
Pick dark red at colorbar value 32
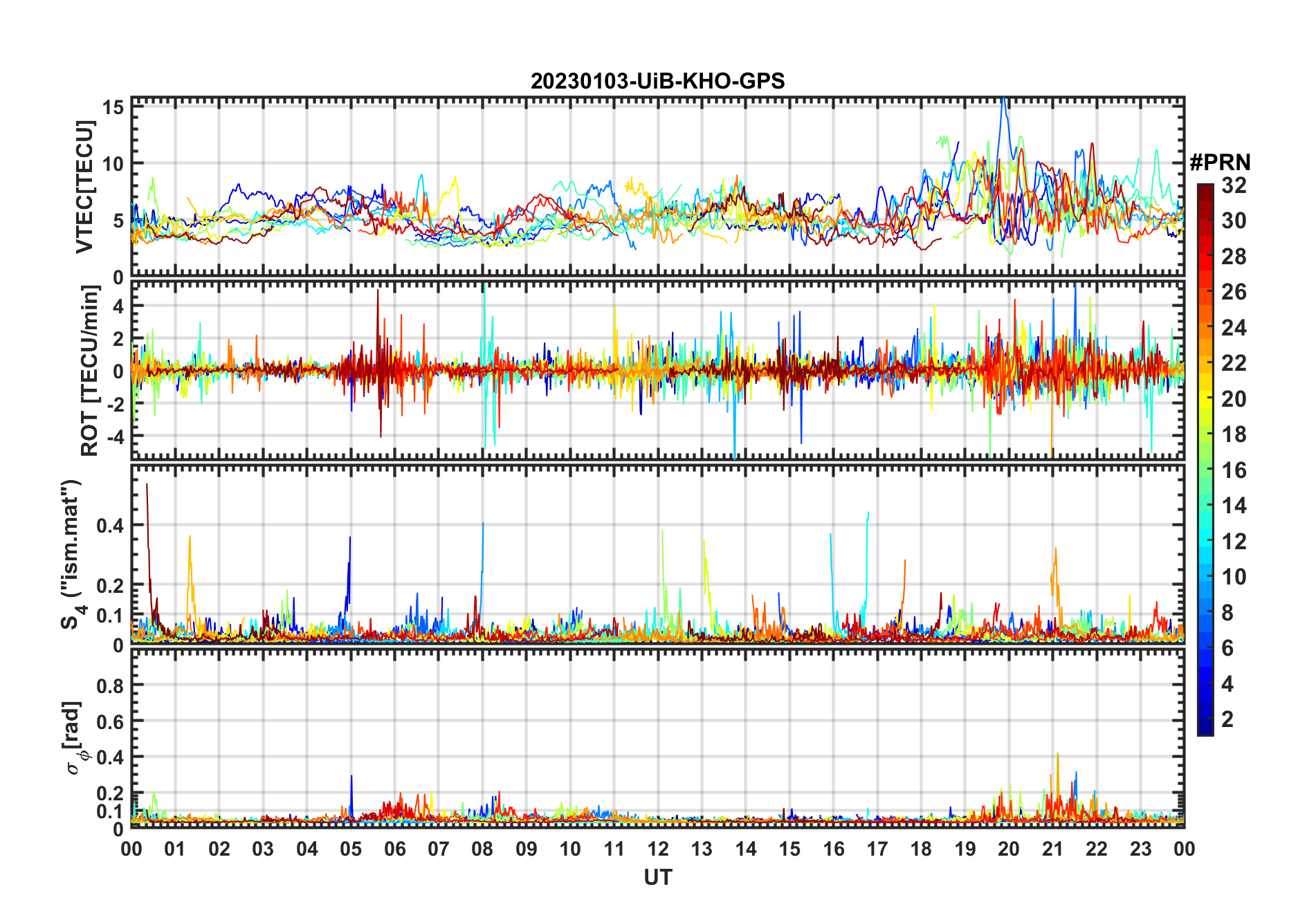[1205, 188]
